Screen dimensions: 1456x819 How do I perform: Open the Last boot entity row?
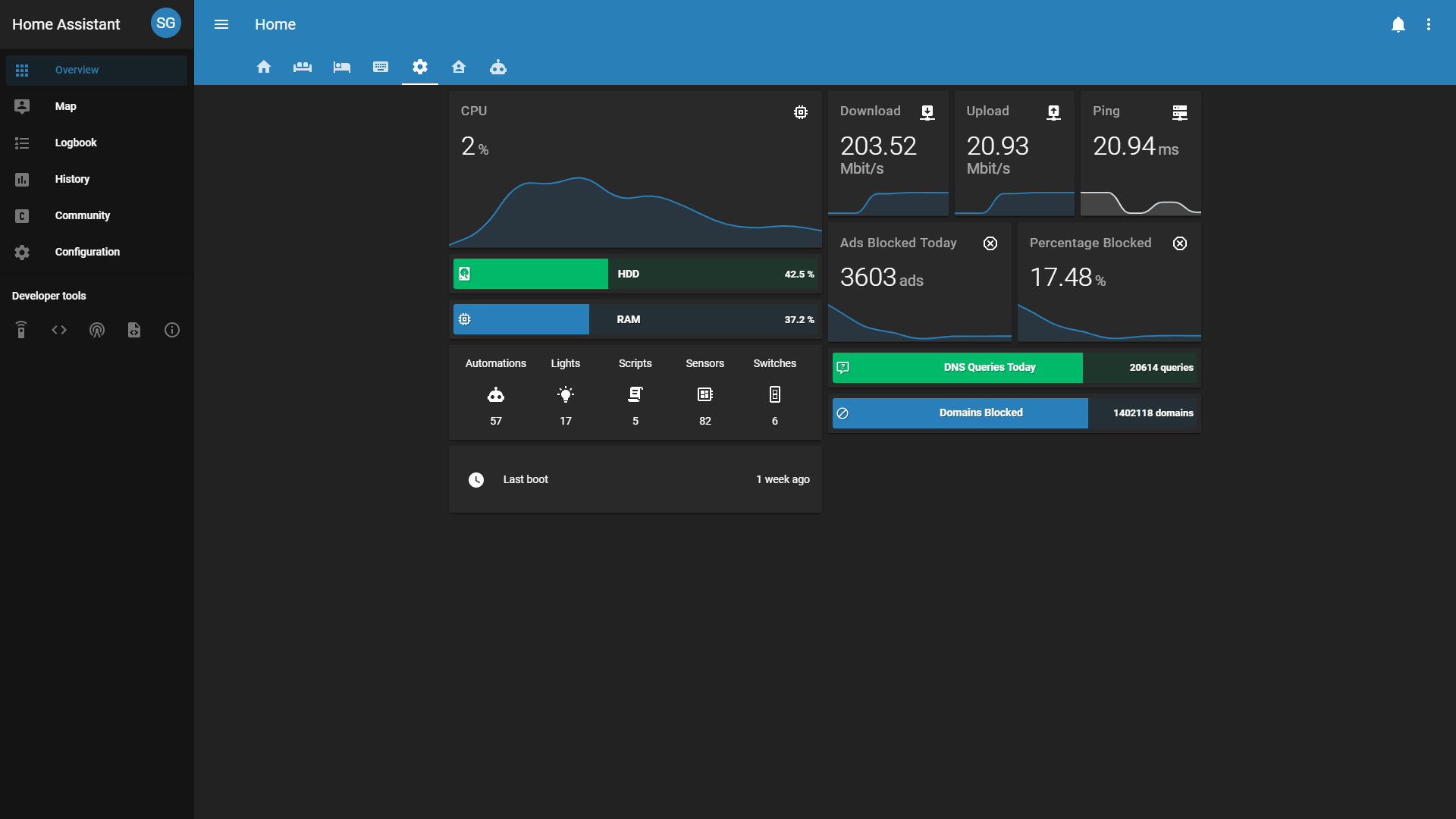click(x=635, y=479)
